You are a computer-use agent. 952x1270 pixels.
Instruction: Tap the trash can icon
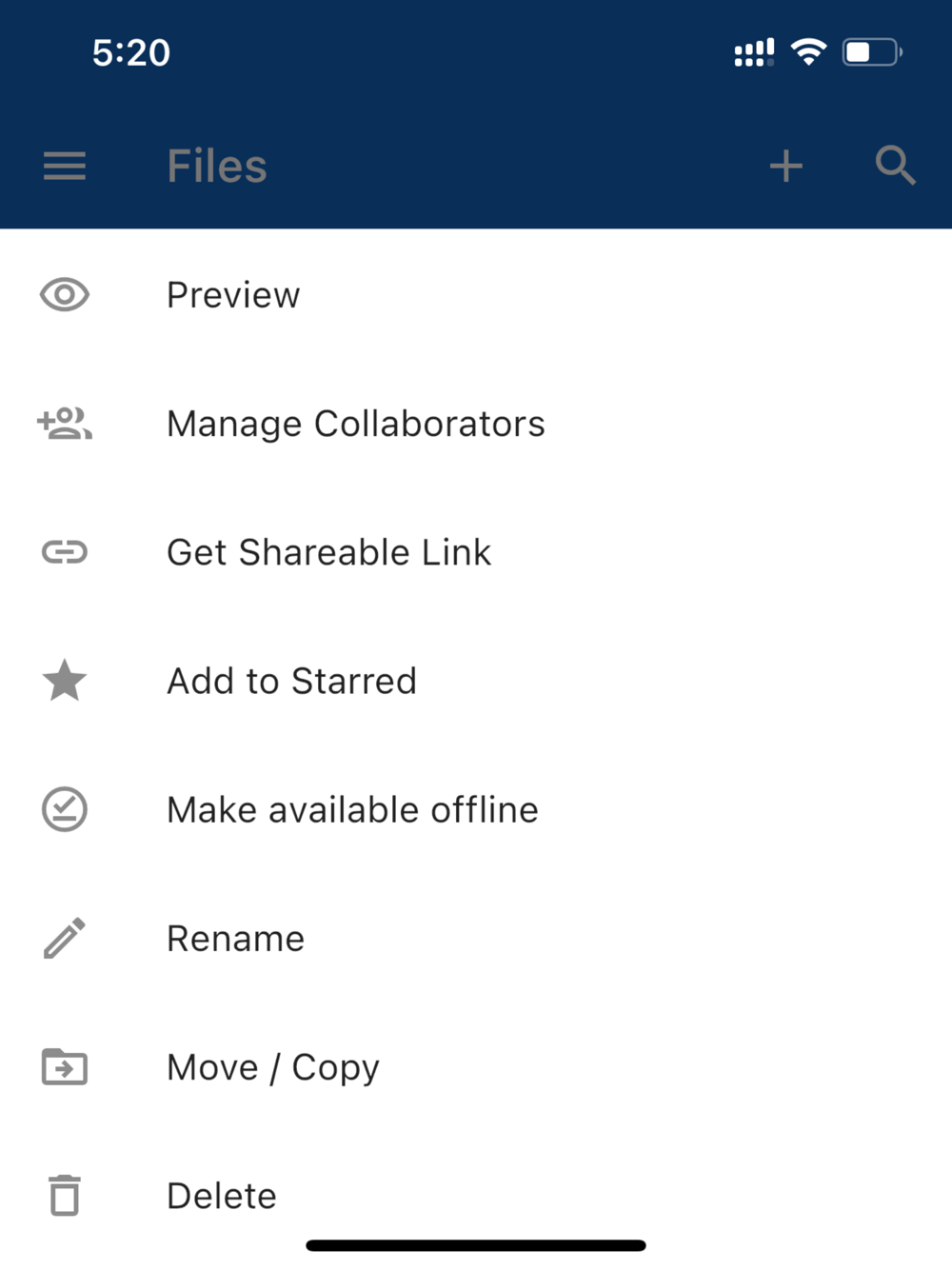click(65, 1196)
